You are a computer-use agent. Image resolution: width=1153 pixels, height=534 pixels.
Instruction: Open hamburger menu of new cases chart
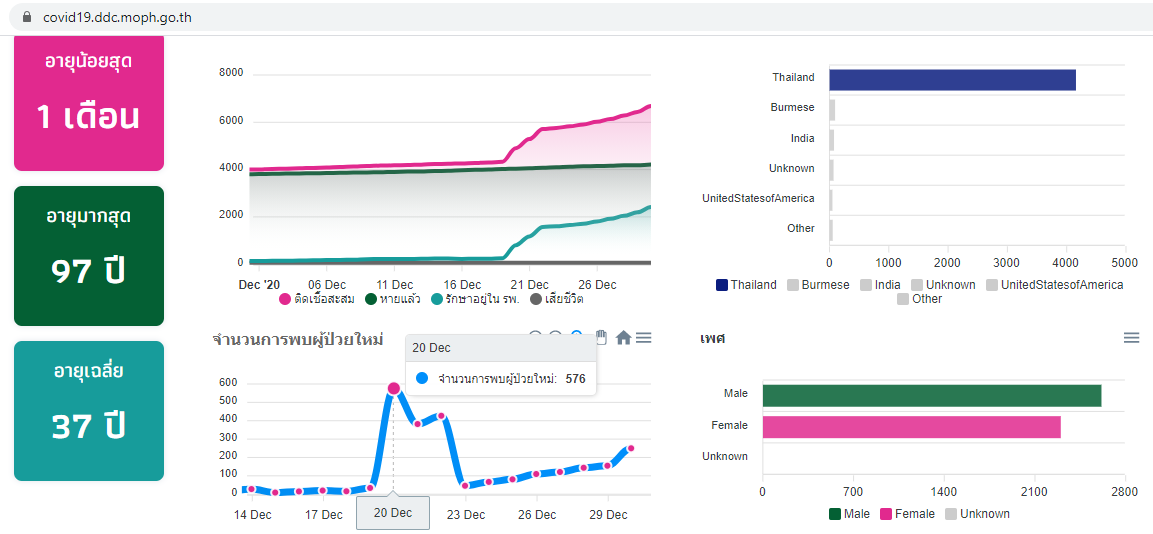click(644, 338)
